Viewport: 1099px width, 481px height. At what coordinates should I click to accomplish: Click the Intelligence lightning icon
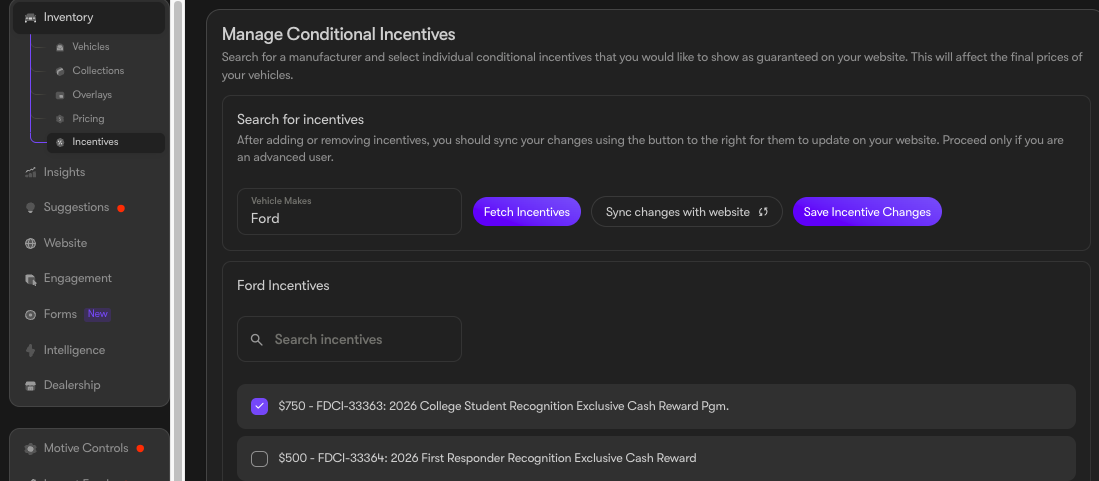[30, 351]
